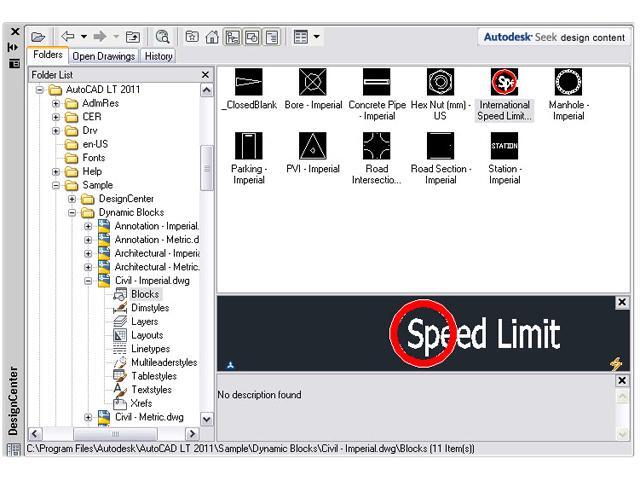
Task: Close the description pane
Action: (x=622, y=380)
